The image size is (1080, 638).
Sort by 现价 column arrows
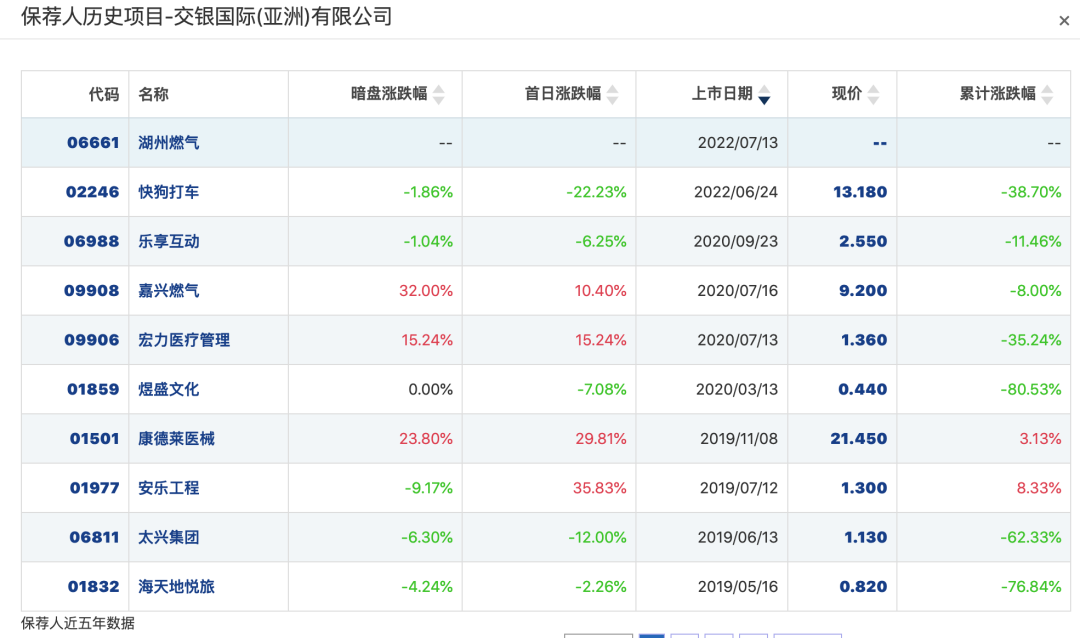pyautogui.click(x=873, y=94)
